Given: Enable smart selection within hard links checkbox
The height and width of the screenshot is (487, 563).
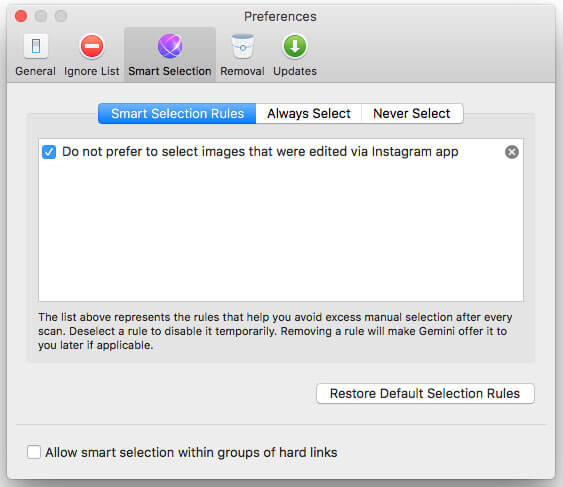Looking at the screenshot, I should [34, 452].
